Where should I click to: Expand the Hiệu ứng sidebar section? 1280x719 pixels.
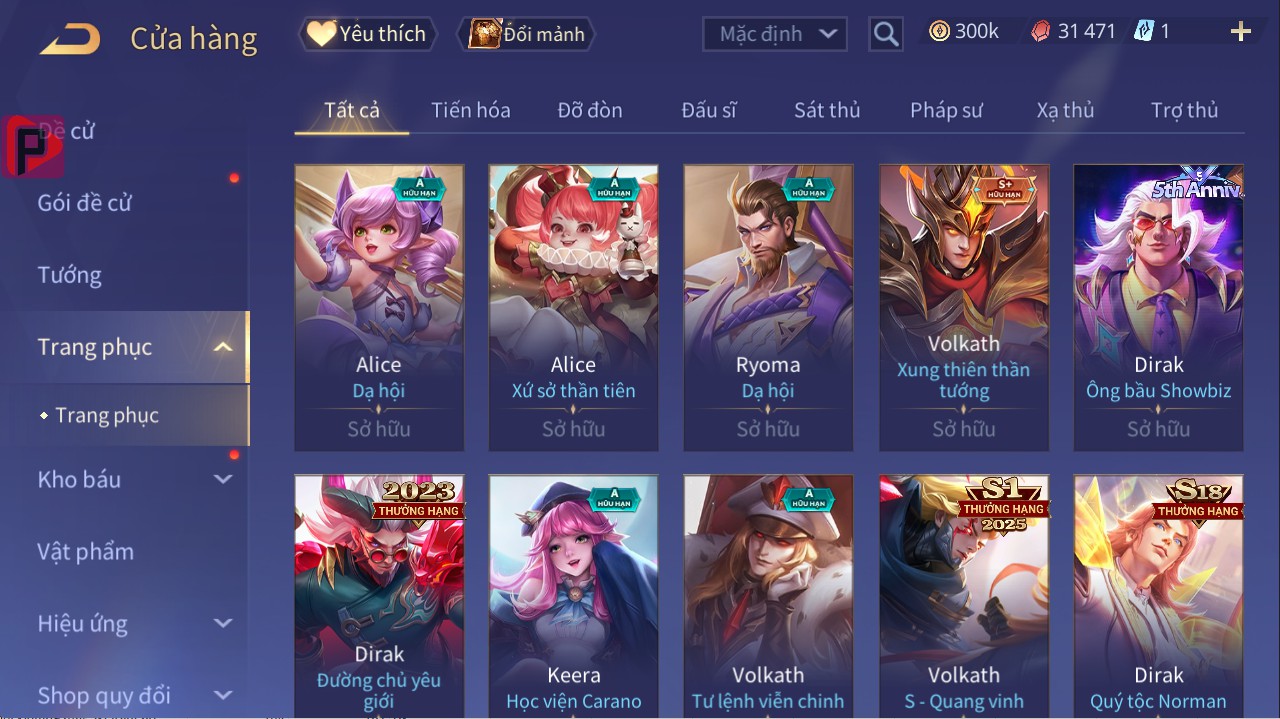point(223,623)
